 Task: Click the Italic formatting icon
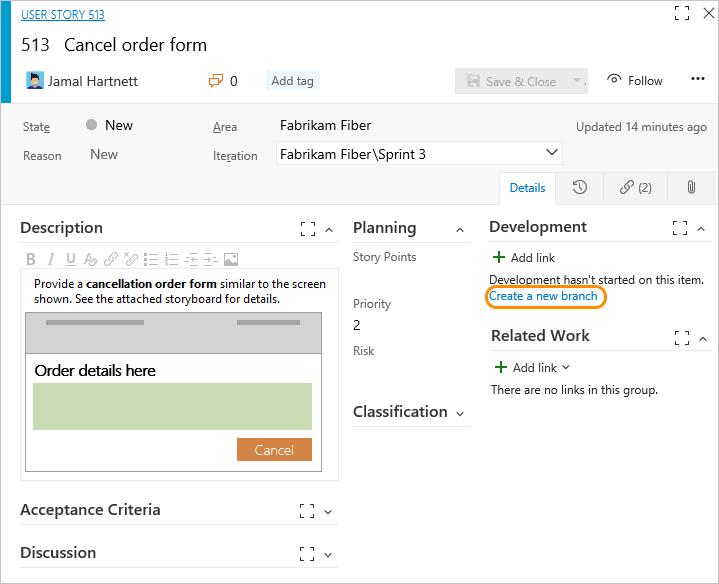pos(51,259)
